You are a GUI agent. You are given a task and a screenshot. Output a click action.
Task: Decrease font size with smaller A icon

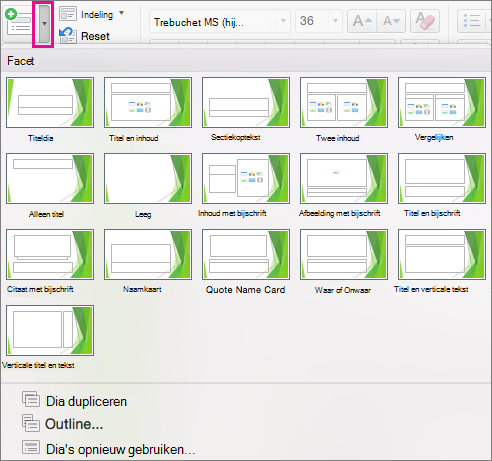click(x=391, y=21)
